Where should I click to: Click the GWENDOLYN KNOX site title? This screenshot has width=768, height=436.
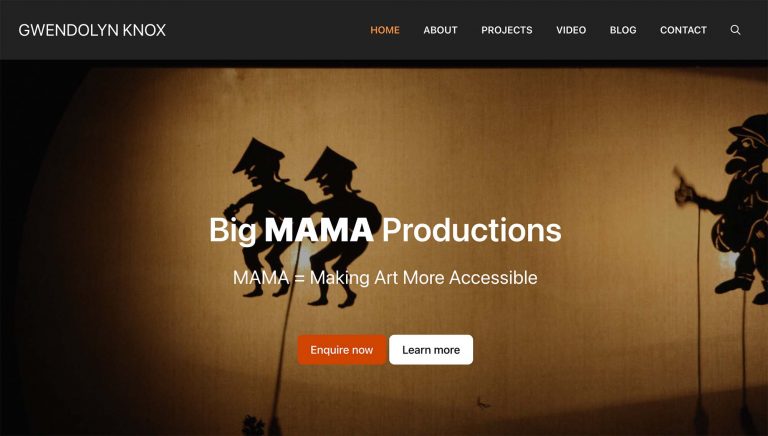92,30
